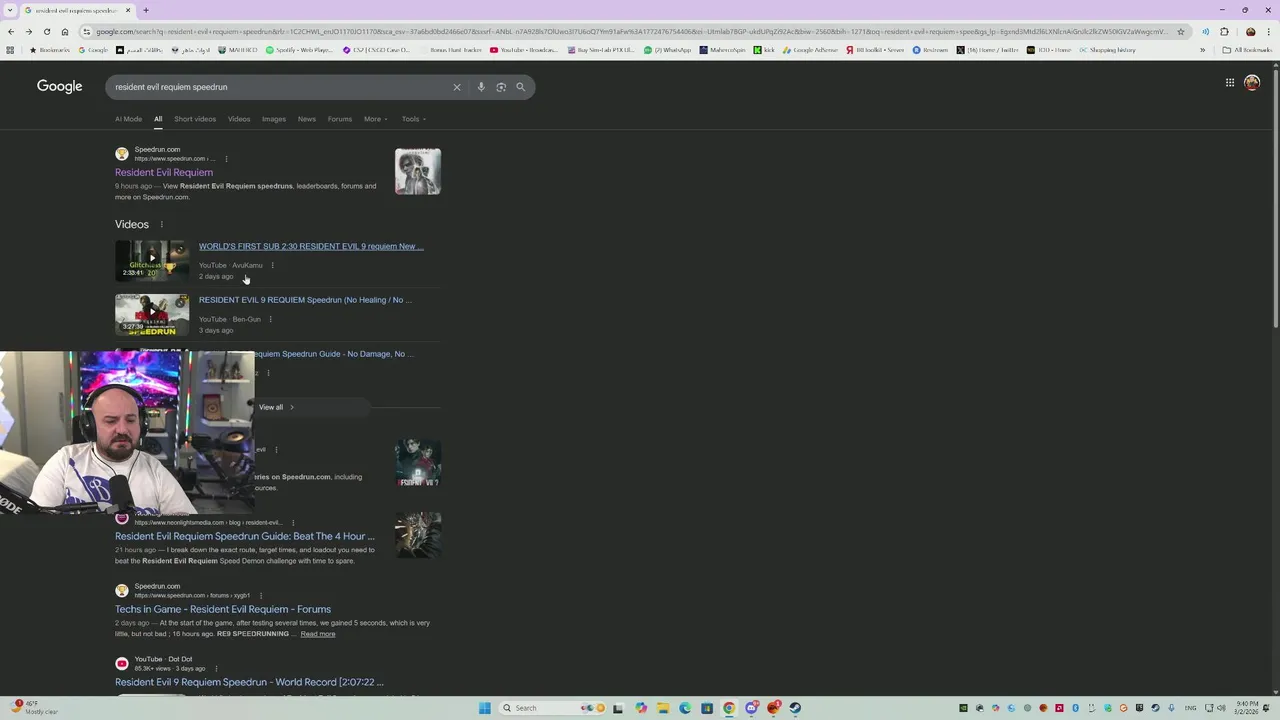Image resolution: width=1280 pixels, height=720 pixels.
Task: Click Read more on the forum snippet
Action: point(318,634)
